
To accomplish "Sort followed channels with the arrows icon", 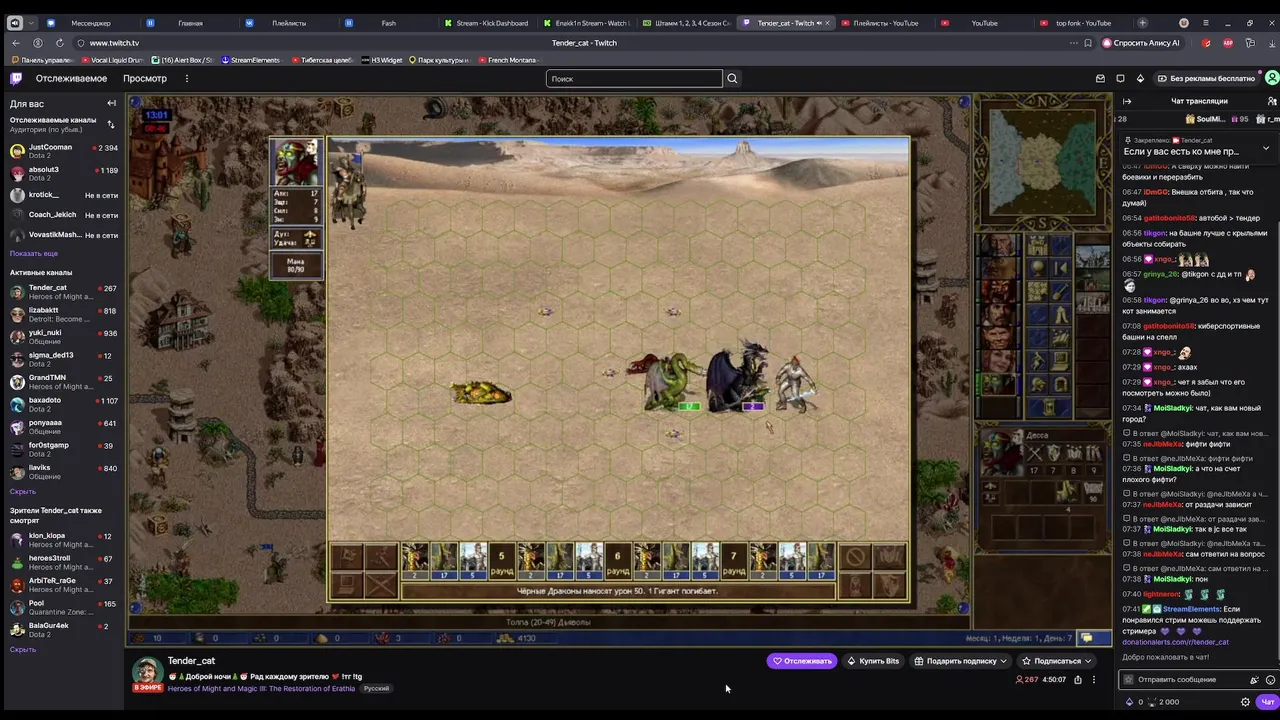I will coord(111,124).
